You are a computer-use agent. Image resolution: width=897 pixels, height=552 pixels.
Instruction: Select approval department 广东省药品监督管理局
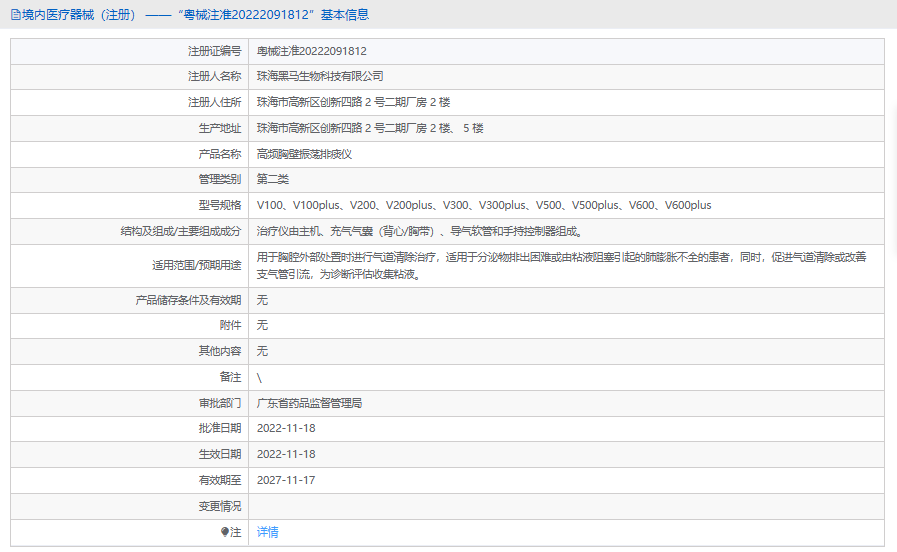309,403
